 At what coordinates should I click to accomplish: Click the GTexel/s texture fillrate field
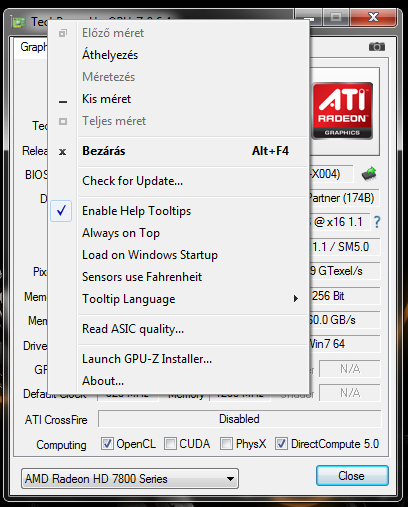(x=345, y=271)
